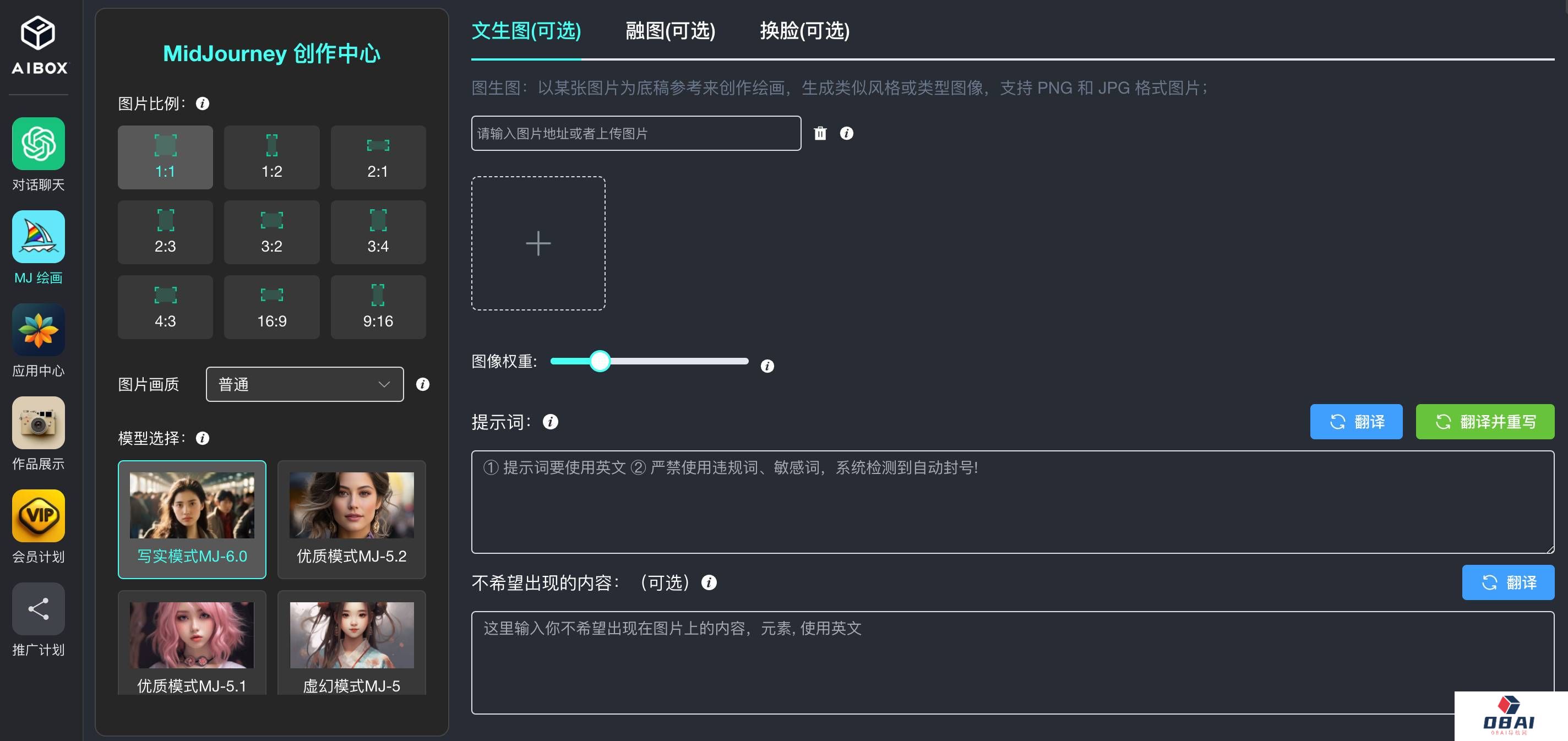Show info icon for 图像权重 slider
The width and height of the screenshot is (1568, 741).
(767, 366)
